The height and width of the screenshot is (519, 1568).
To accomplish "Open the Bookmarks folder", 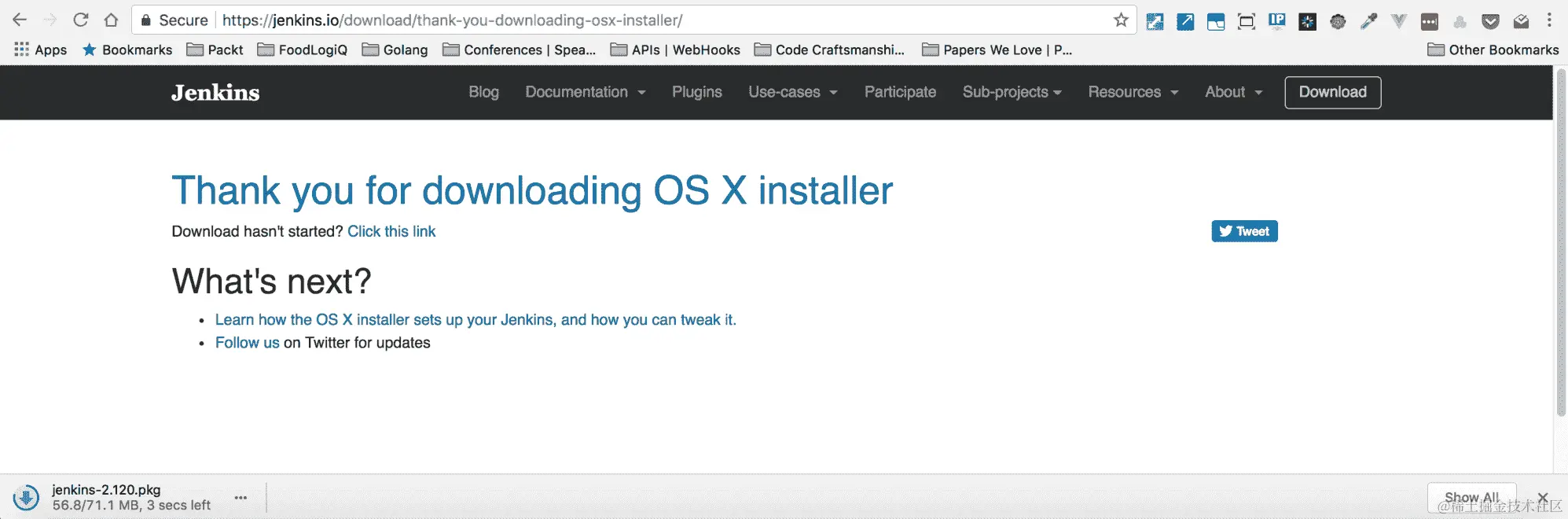I will pos(127,50).
